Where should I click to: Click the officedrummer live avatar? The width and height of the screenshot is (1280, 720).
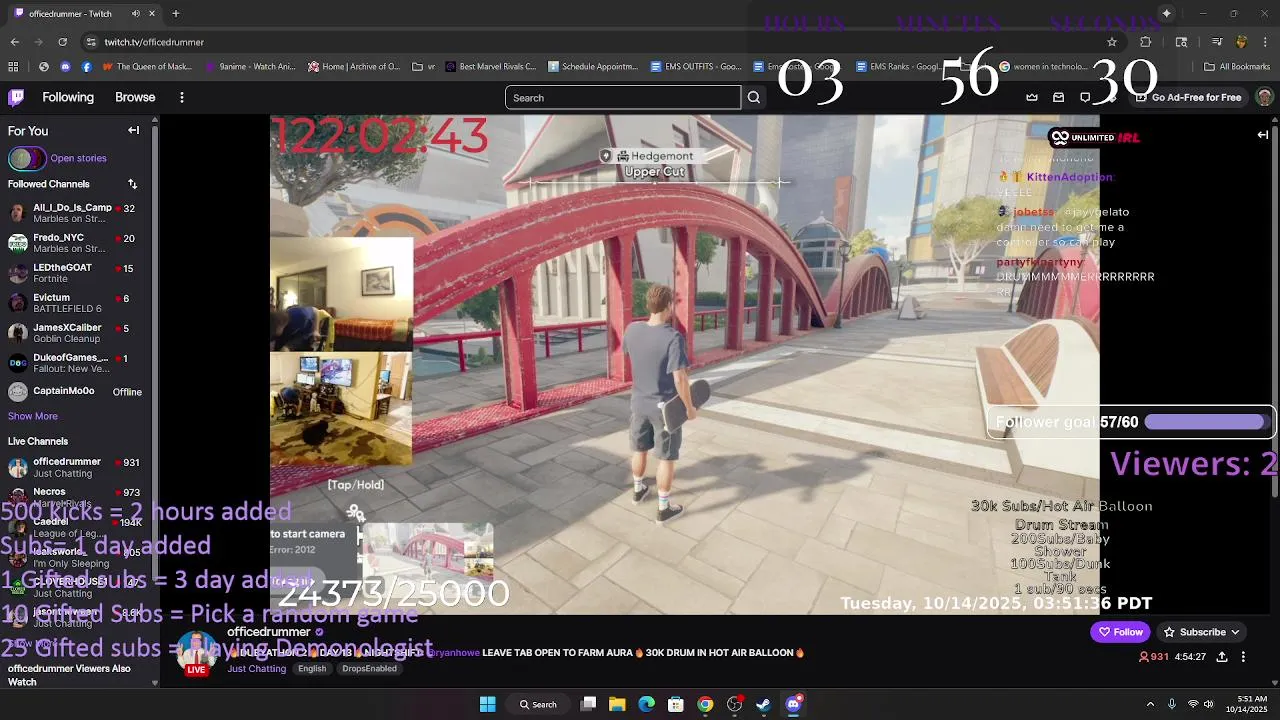[x=197, y=652]
